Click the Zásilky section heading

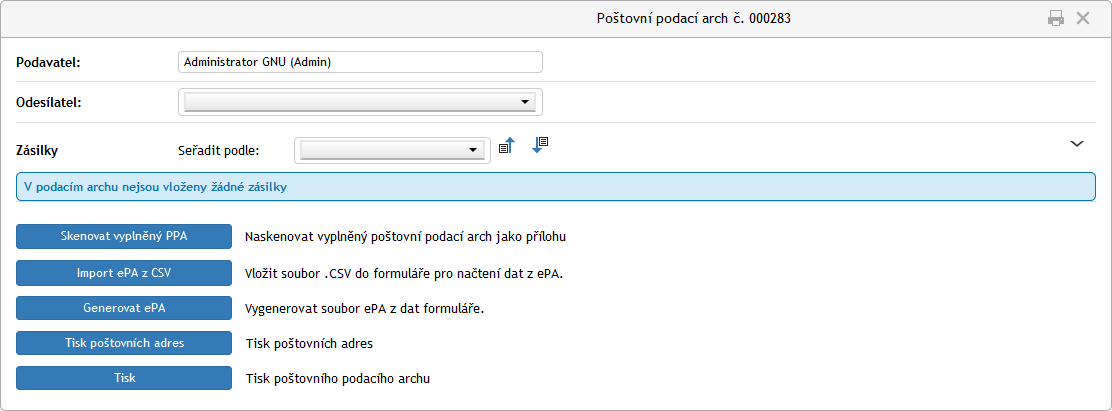(40, 150)
